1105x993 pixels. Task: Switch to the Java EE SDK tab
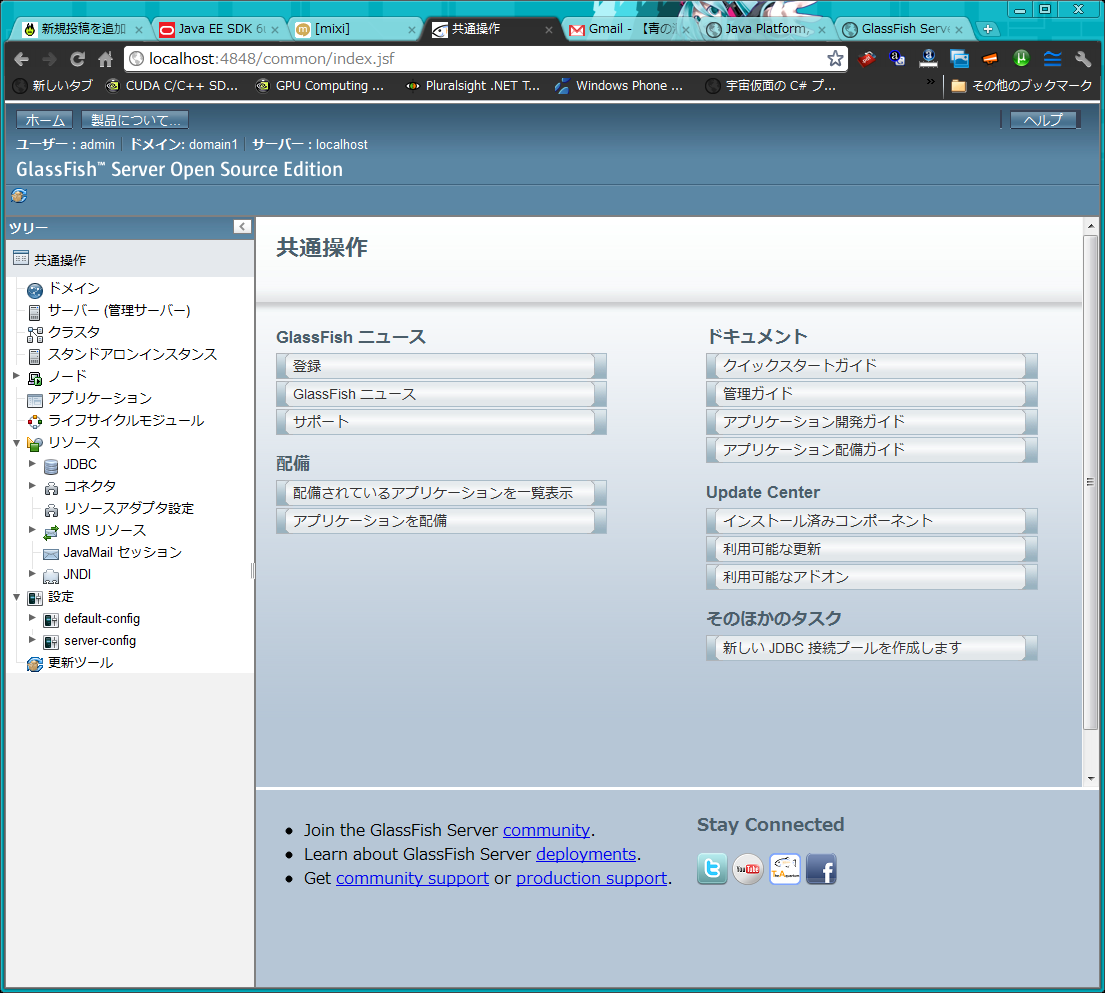tap(218, 29)
